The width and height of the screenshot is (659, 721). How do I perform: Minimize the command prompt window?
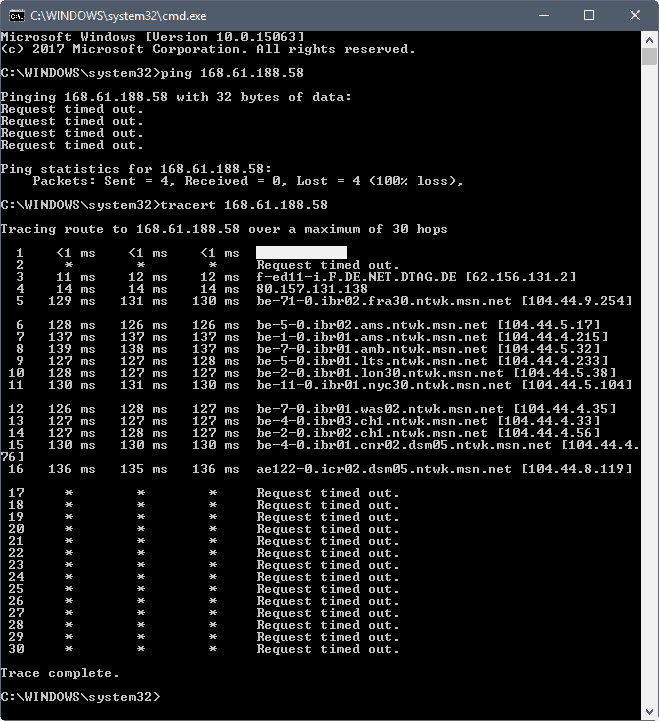point(544,16)
